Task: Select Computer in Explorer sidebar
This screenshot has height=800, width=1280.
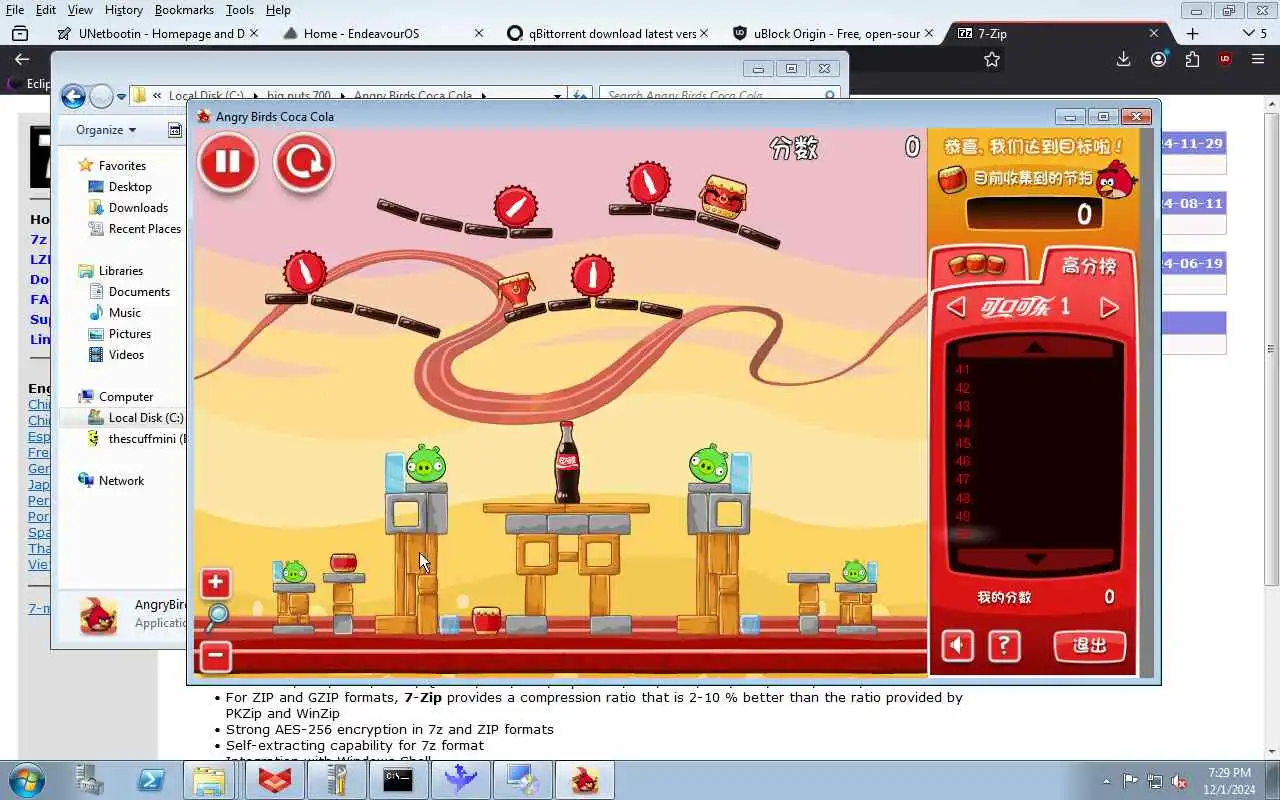Action: pyautogui.click(x=125, y=397)
